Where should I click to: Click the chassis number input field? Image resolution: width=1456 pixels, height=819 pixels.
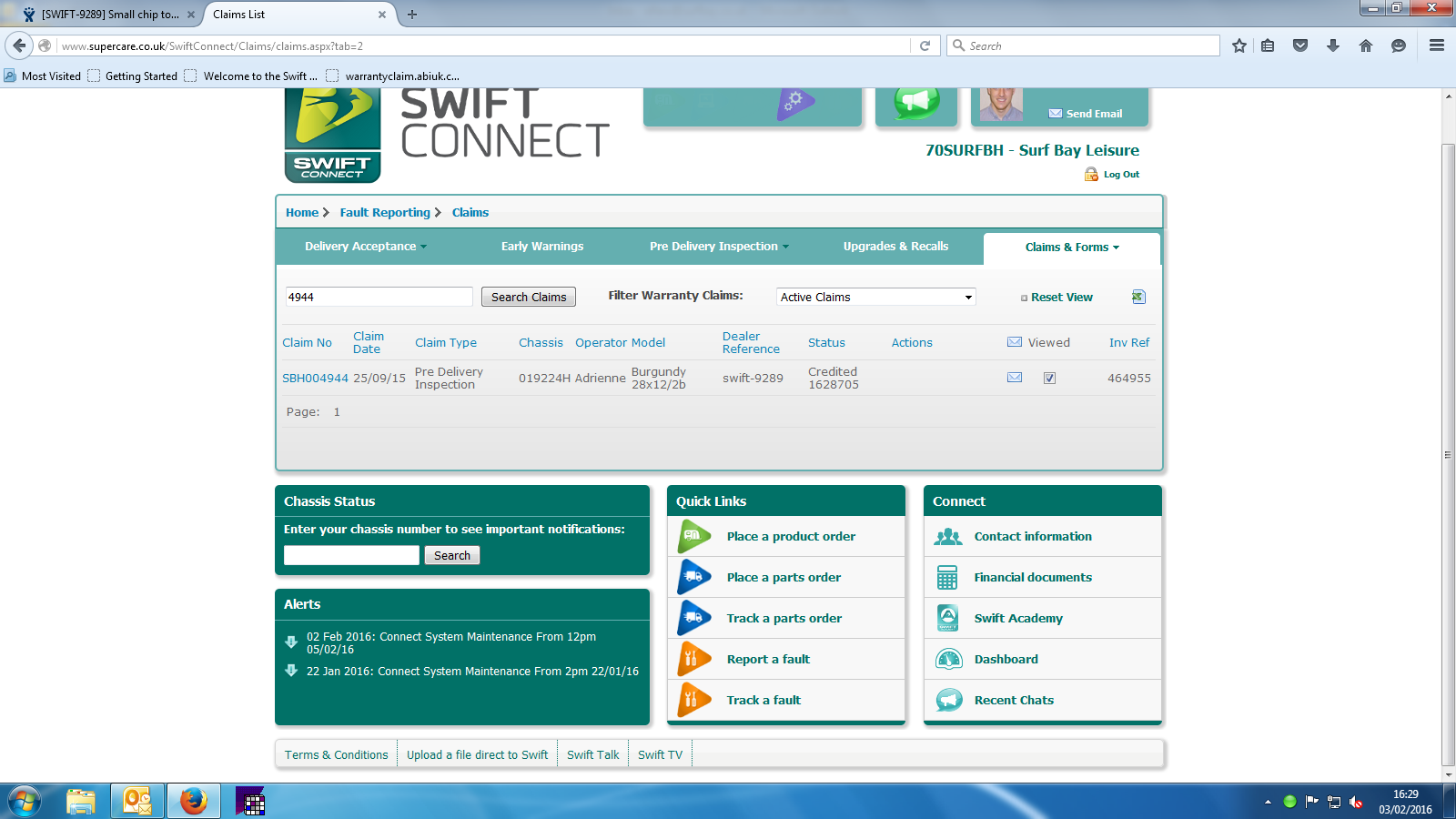pyautogui.click(x=351, y=555)
